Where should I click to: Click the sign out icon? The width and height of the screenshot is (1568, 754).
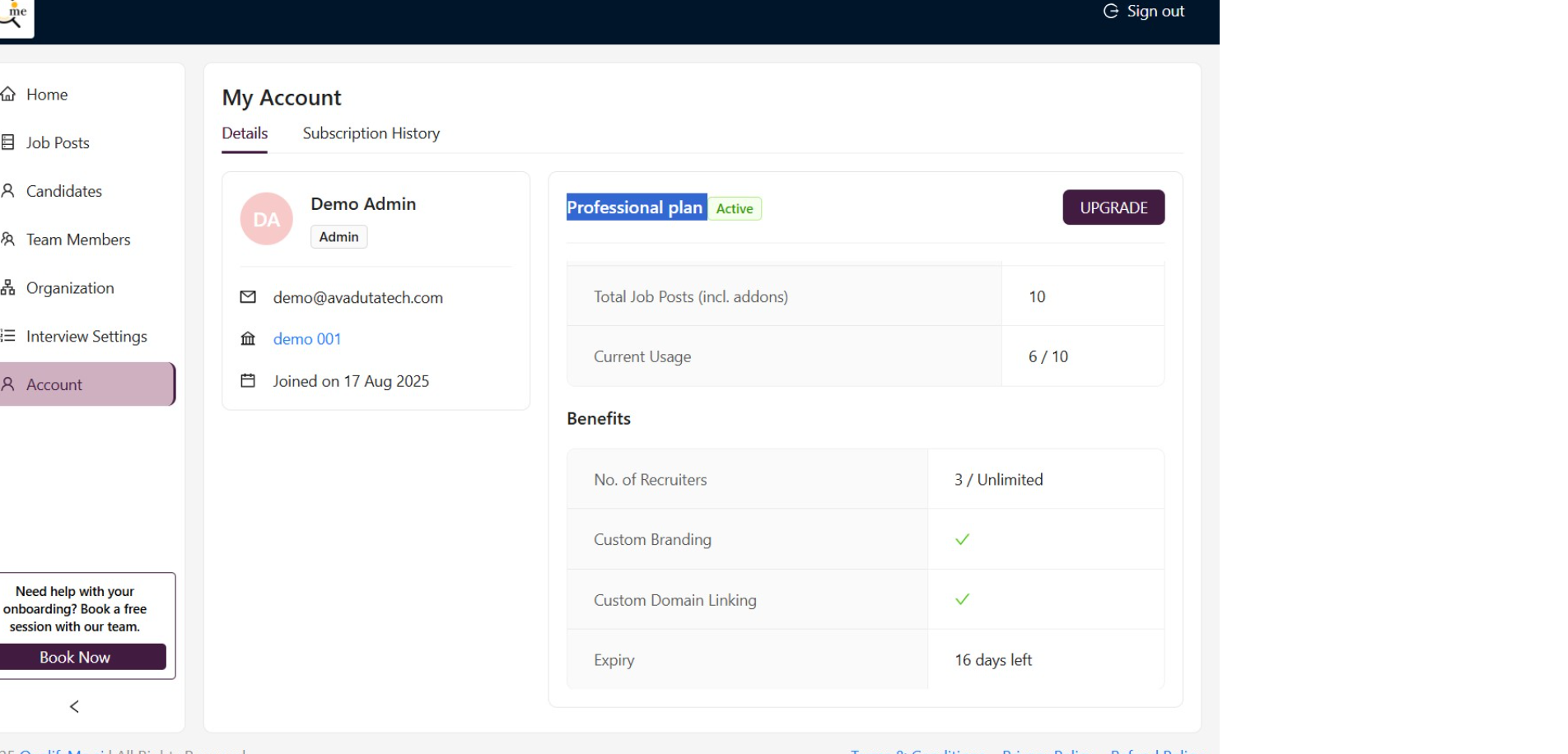[1111, 12]
